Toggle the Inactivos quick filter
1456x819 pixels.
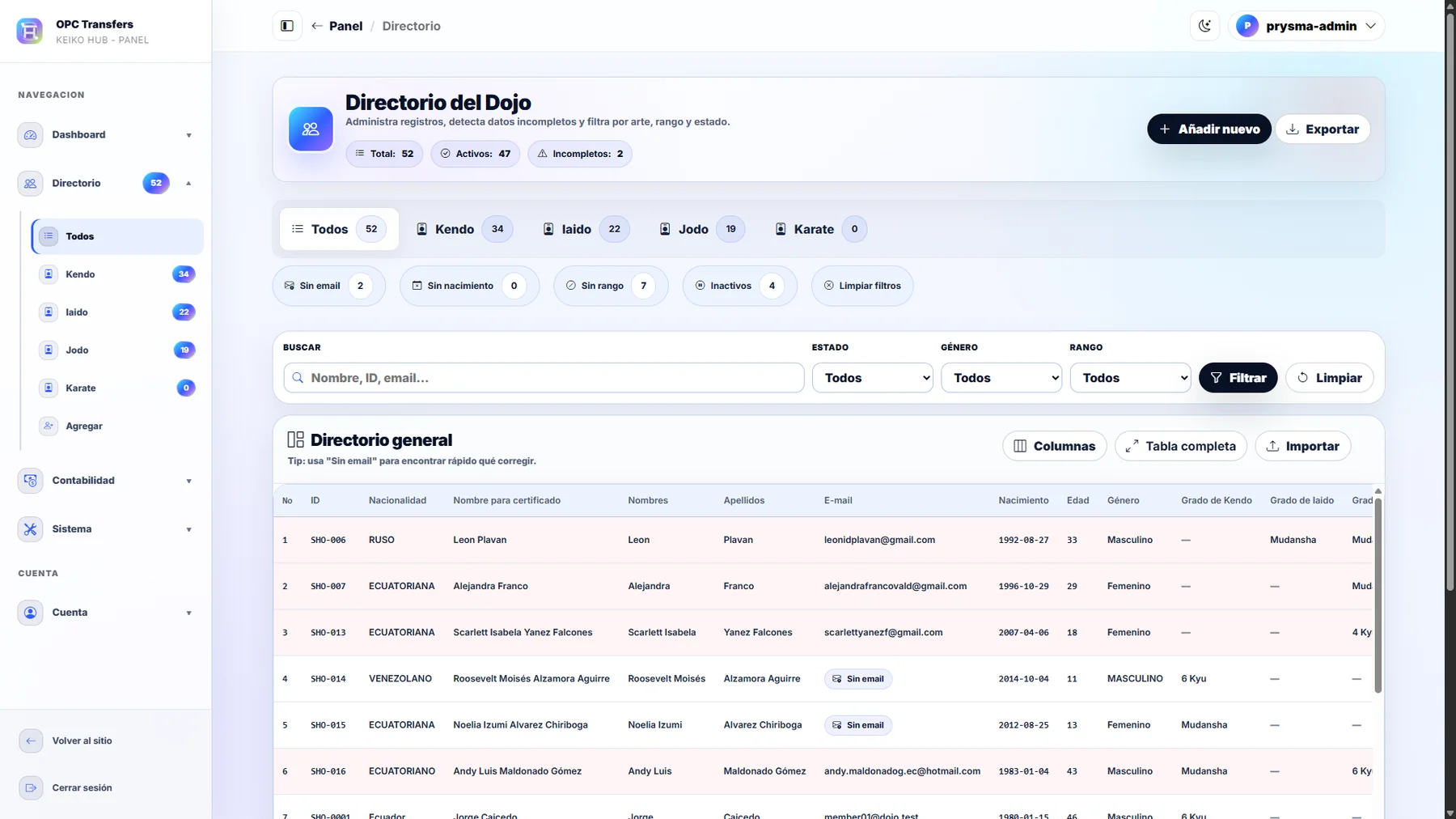point(739,286)
